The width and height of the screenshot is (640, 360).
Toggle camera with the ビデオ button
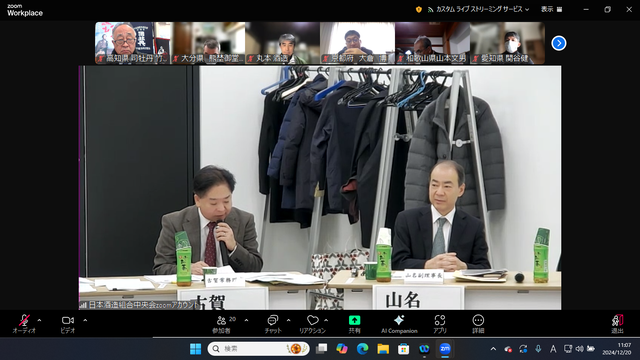coord(68,324)
